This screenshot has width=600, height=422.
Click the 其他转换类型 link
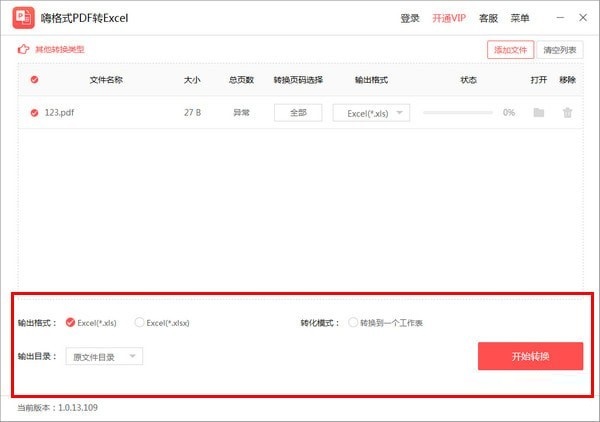pyautogui.click(x=60, y=49)
